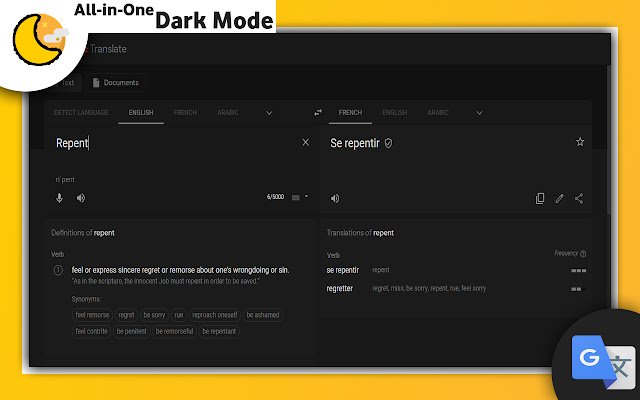The height and width of the screenshot is (400, 640).
Task: Click the 'be remorseful' synonym chip
Action: point(174,331)
